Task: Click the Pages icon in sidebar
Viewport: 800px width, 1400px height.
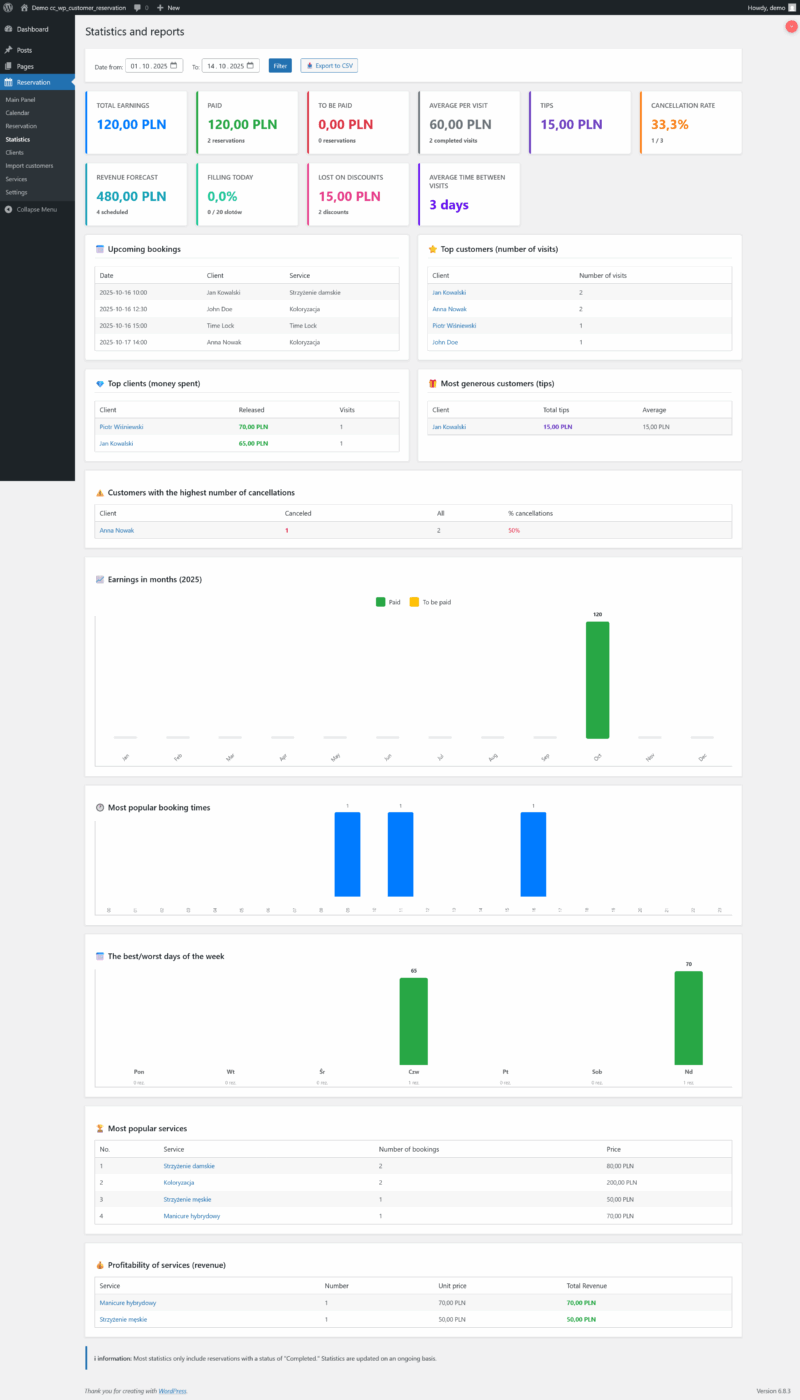Action: [8, 66]
